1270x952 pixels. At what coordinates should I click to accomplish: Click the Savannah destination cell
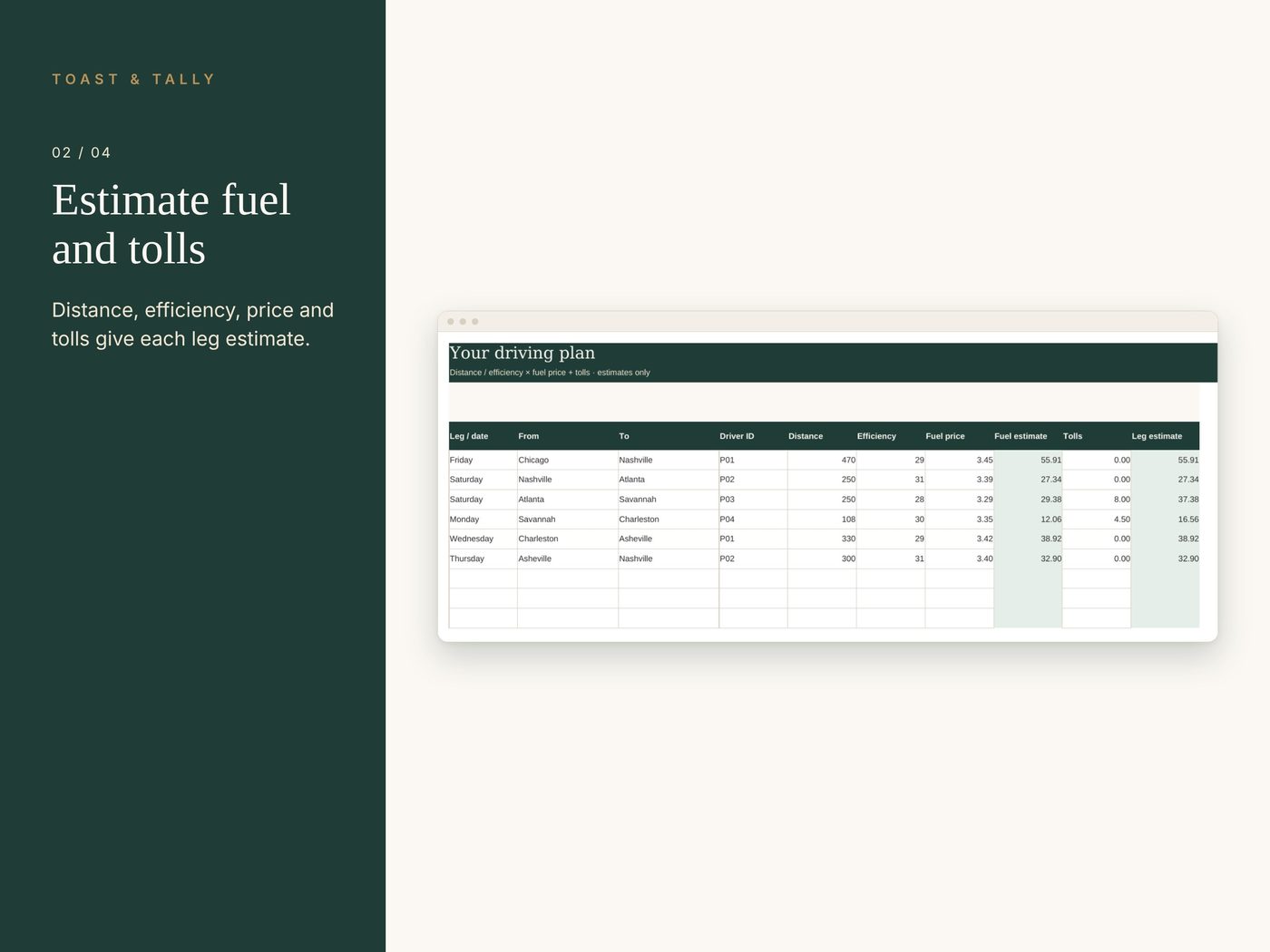point(668,500)
